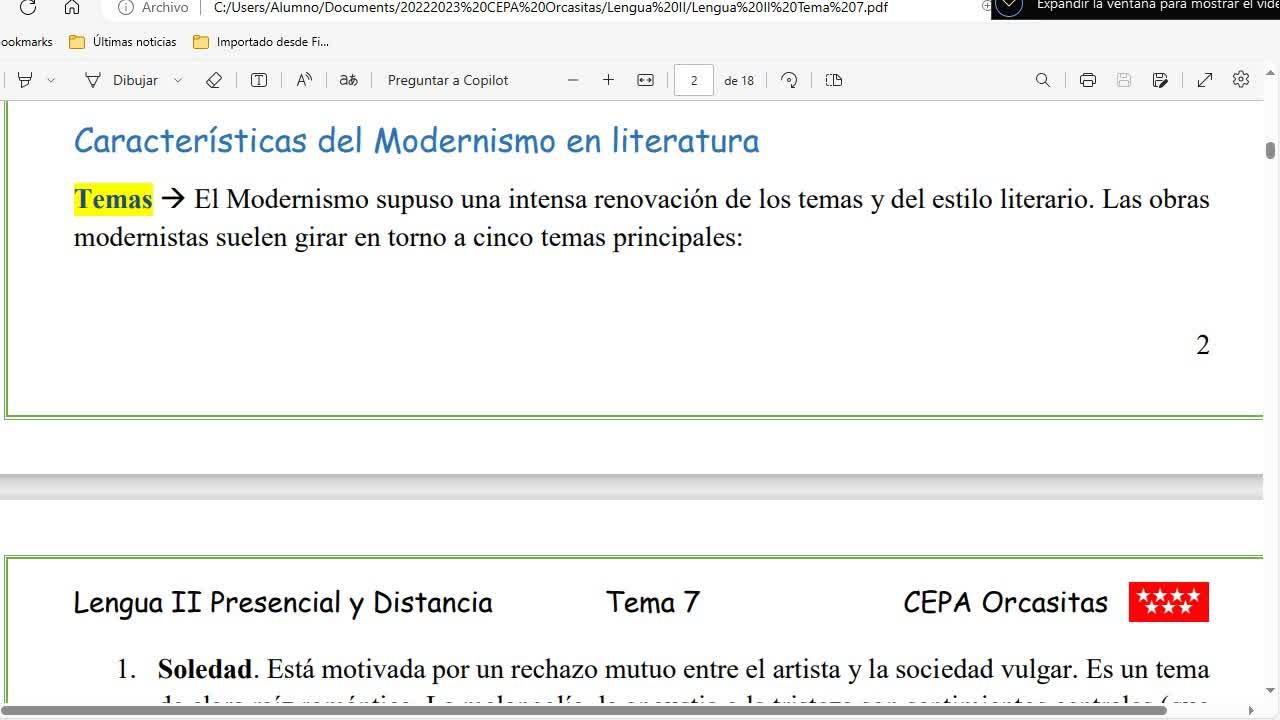Click the bookmarks bar label at left edge

(26, 42)
